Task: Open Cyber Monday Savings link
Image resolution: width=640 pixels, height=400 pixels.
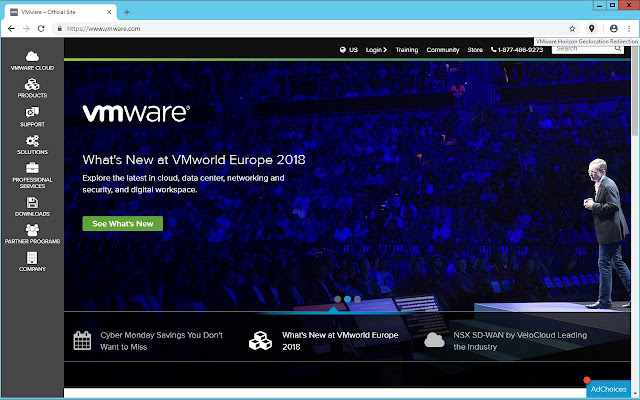Action: (162, 341)
